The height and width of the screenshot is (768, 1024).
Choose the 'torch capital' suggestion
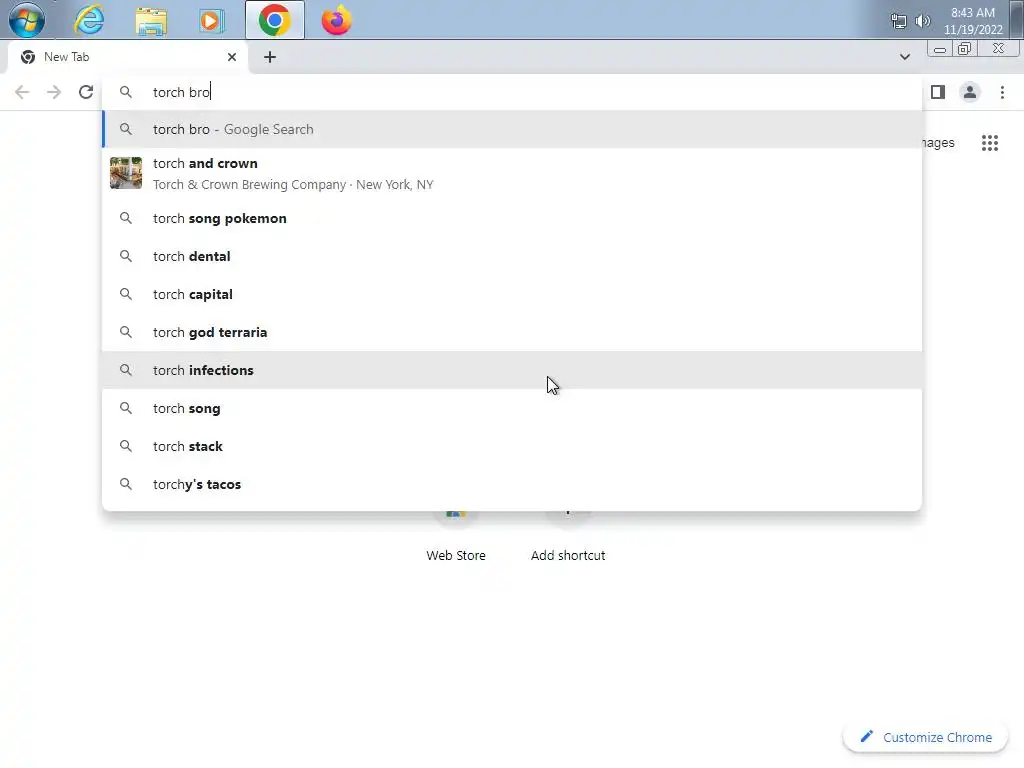pyautogui.click(x=511, y=294)
